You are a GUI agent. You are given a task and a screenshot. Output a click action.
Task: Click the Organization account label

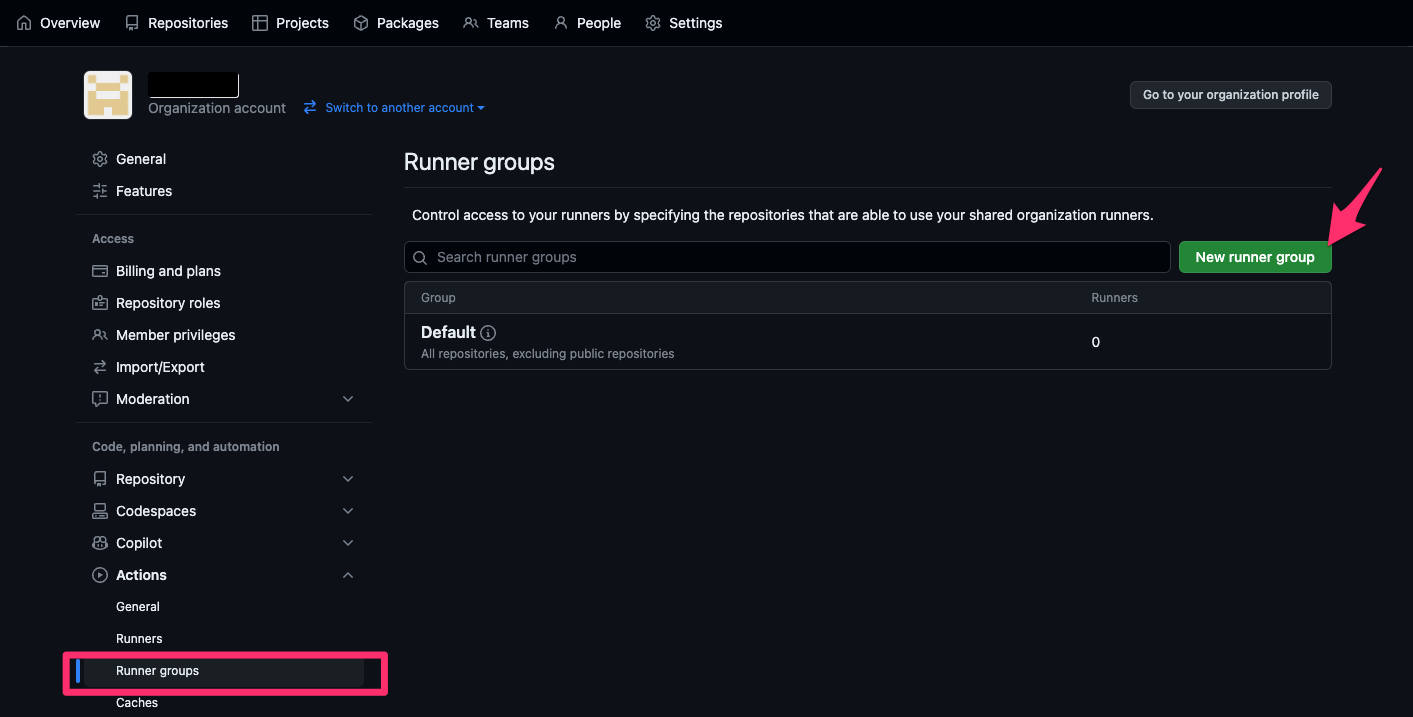217,108
